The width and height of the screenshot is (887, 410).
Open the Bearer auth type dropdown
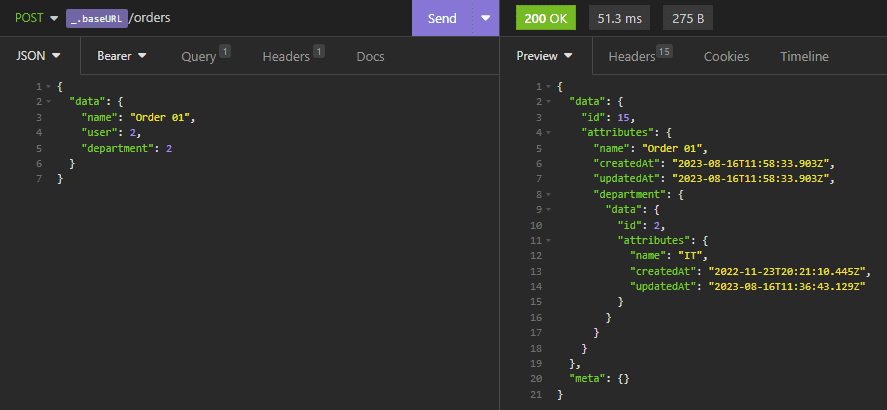tap(122, 56)
